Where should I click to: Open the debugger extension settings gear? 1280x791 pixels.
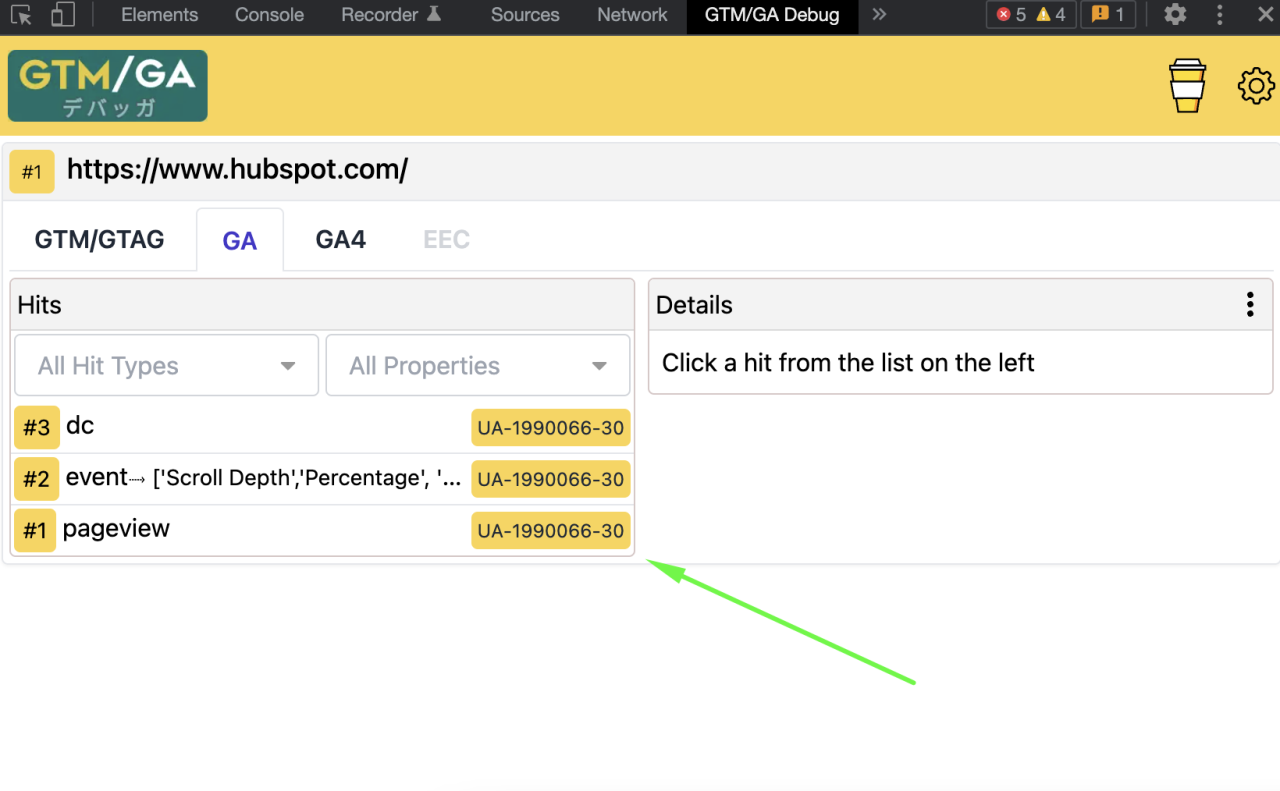tap(1256, 86)
